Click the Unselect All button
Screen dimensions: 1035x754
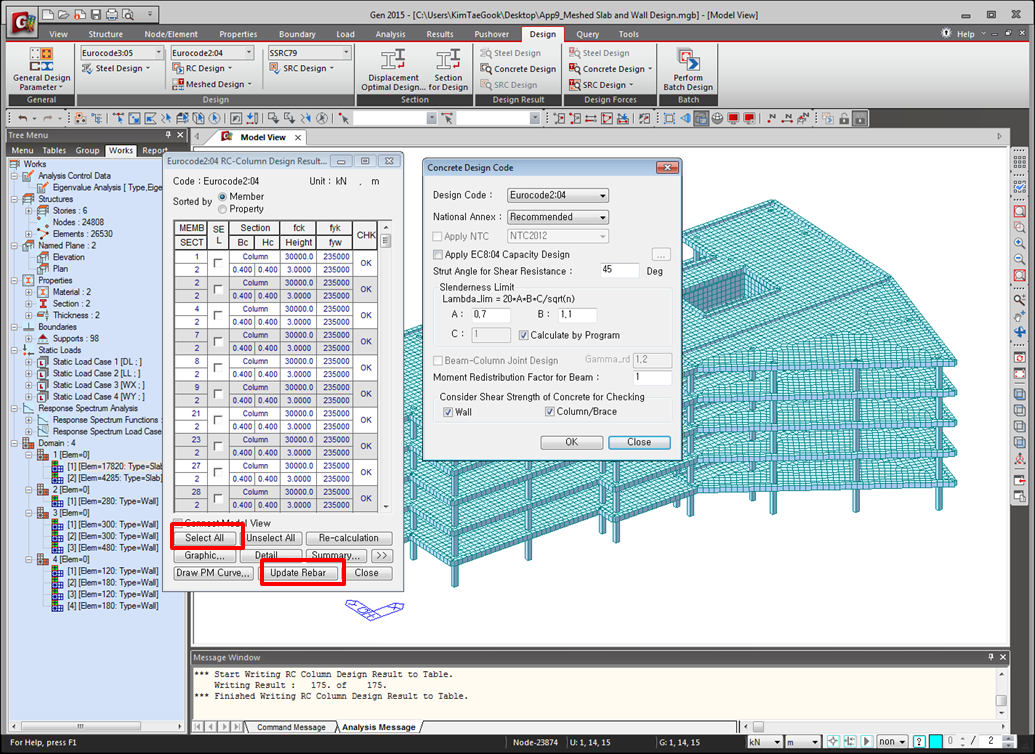coord(271,538)
